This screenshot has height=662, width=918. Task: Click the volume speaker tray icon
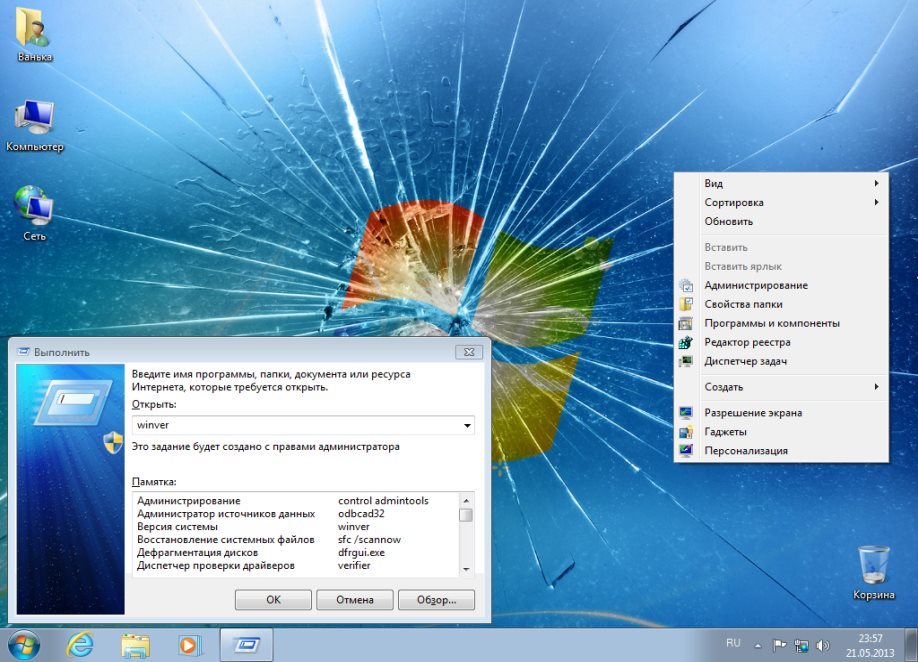coord(823,645)
